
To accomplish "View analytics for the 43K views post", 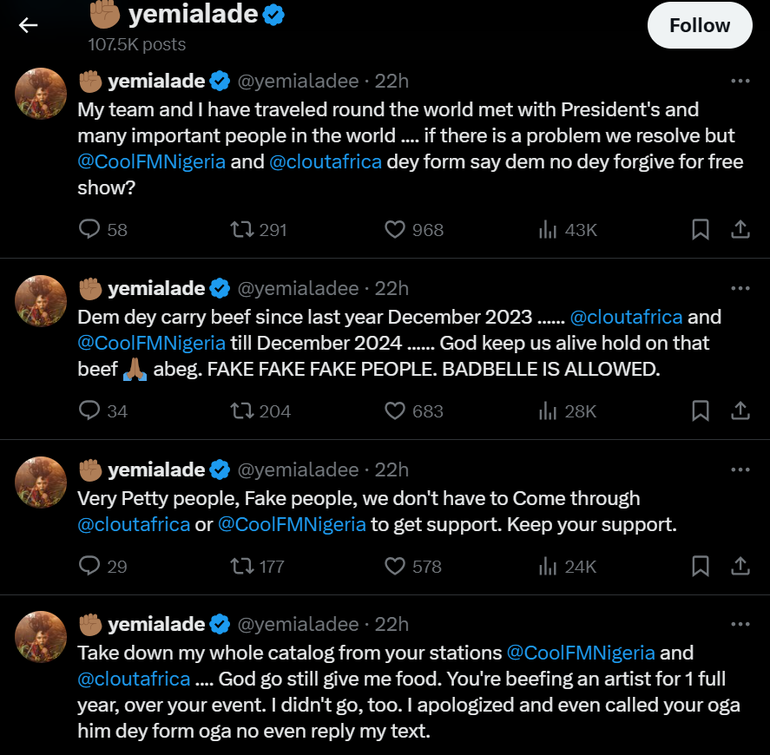I will [x=548, y=230].
